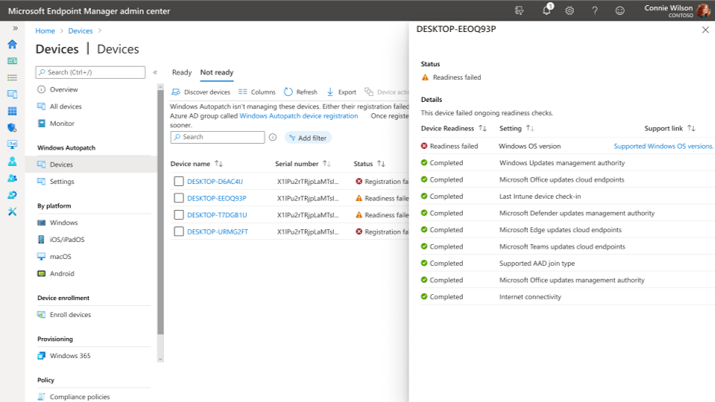The width and height of the screenshot is (715, 402).
Task: Open Endpoint security shield icon in rail
Action: [12, 128]
